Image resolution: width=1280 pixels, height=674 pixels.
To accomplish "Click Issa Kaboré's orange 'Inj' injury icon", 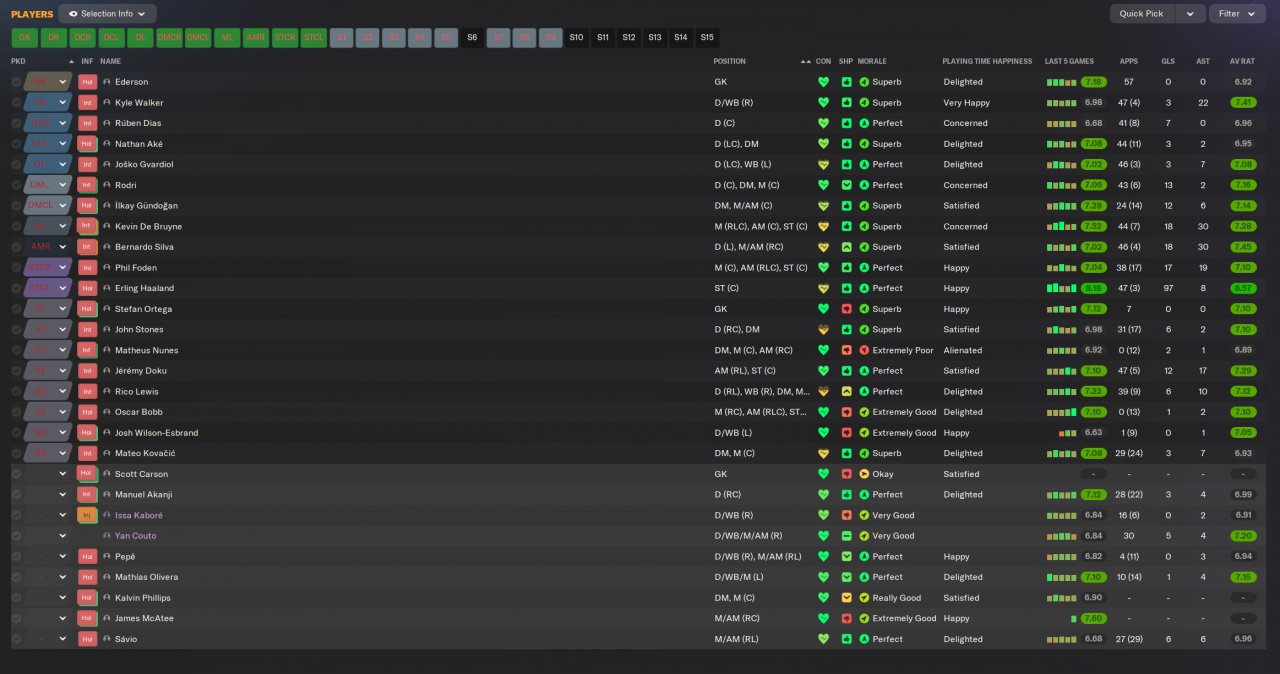I will tap(88, 515).
